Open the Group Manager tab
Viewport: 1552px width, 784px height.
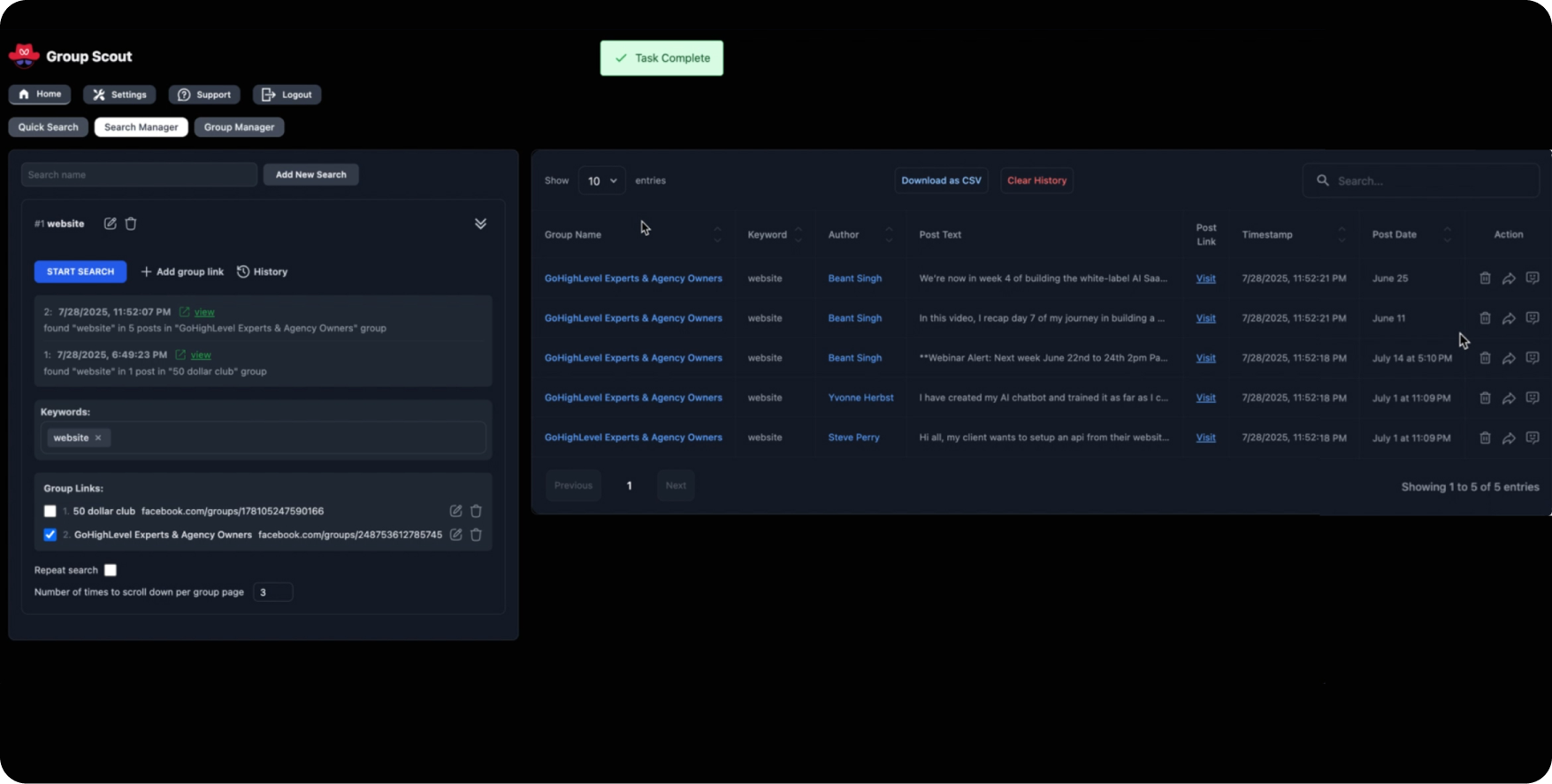(x=239, y=127)
